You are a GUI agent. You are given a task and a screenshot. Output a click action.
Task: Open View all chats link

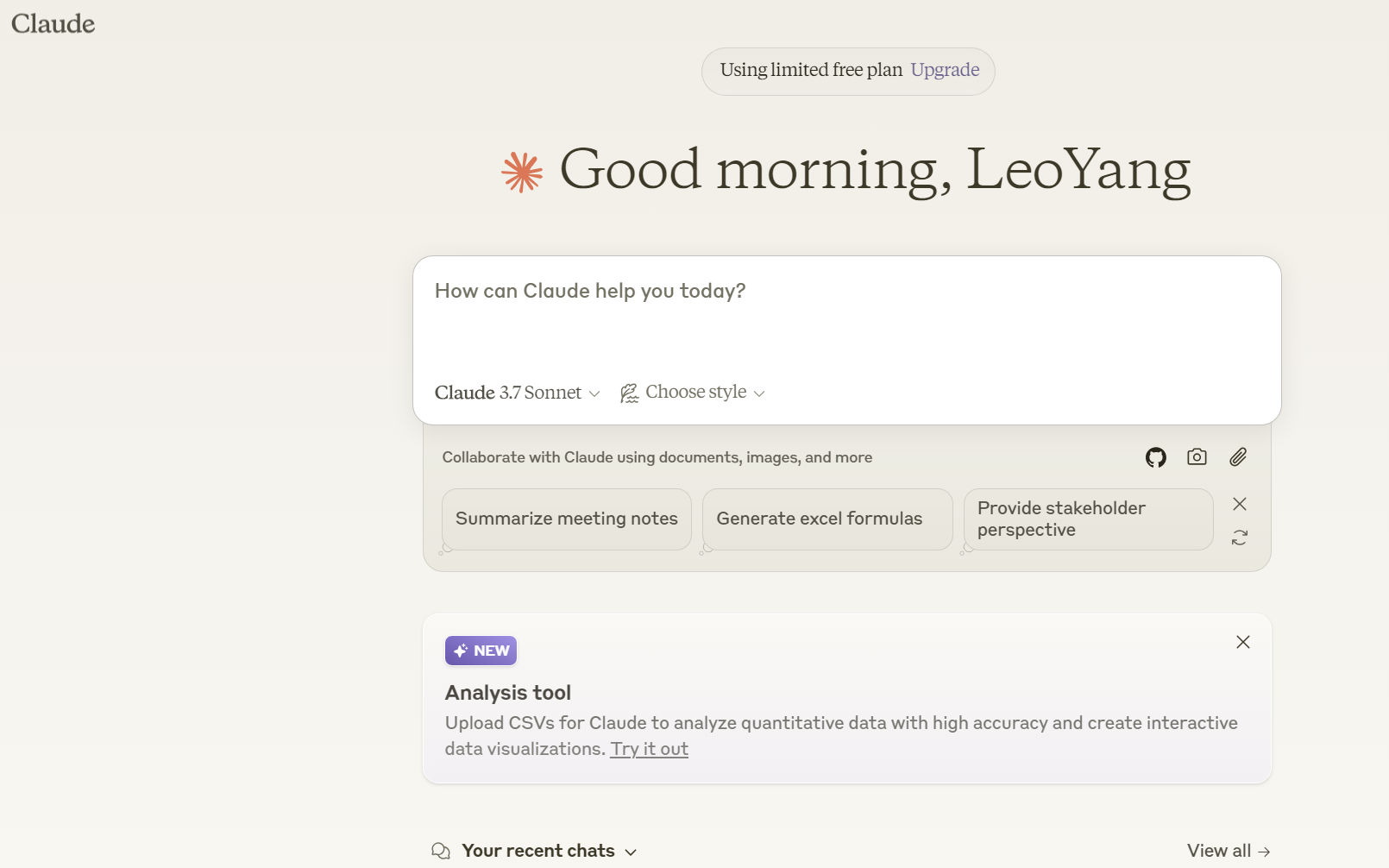(x=1228, y=851)
